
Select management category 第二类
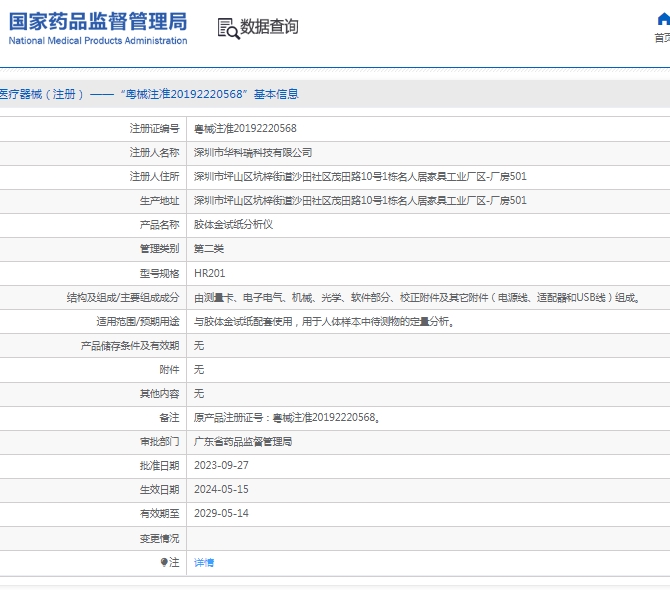tap(209, 249)
